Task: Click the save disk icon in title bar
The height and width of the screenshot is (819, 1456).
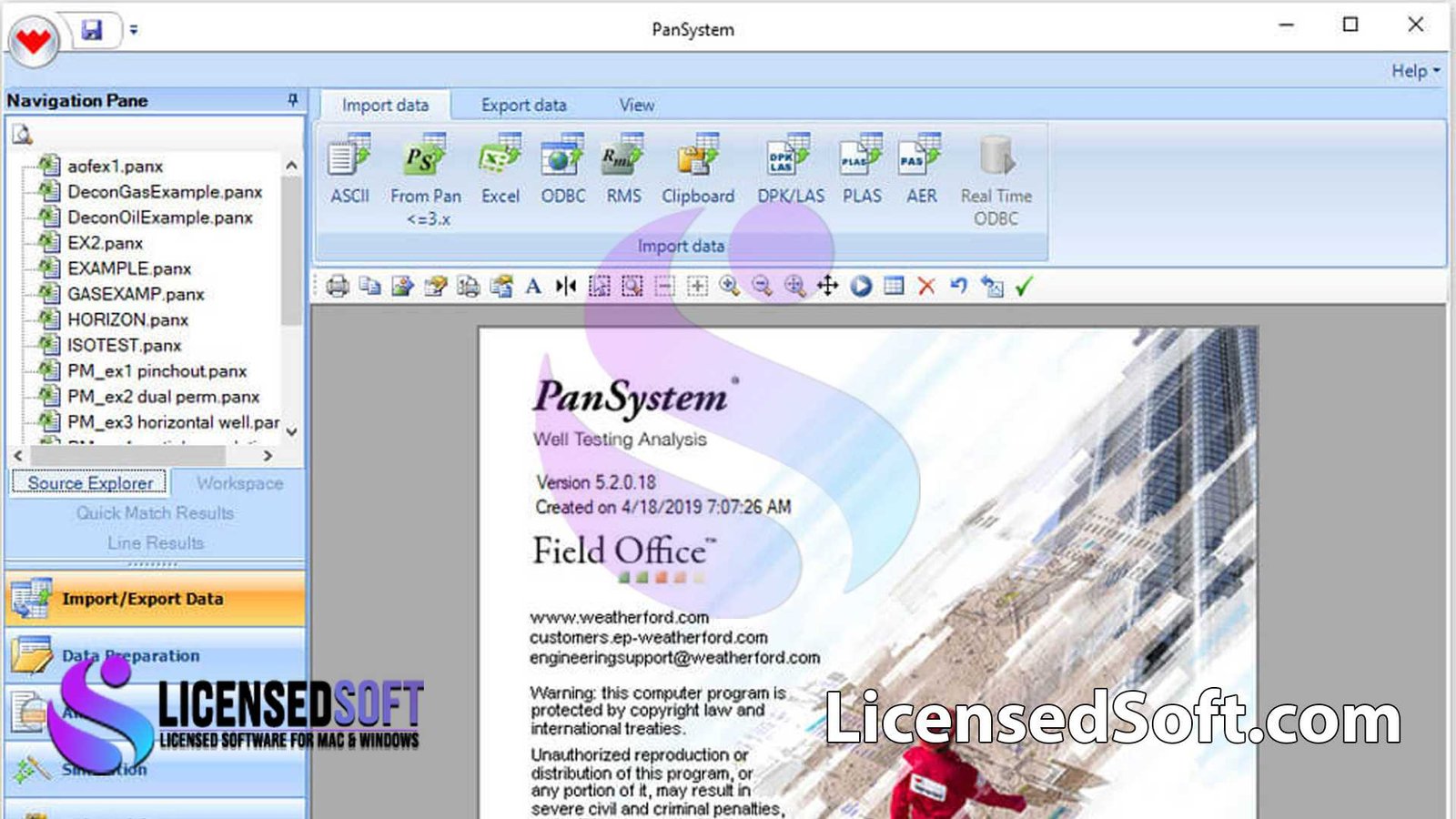Action: click(92, 30)
